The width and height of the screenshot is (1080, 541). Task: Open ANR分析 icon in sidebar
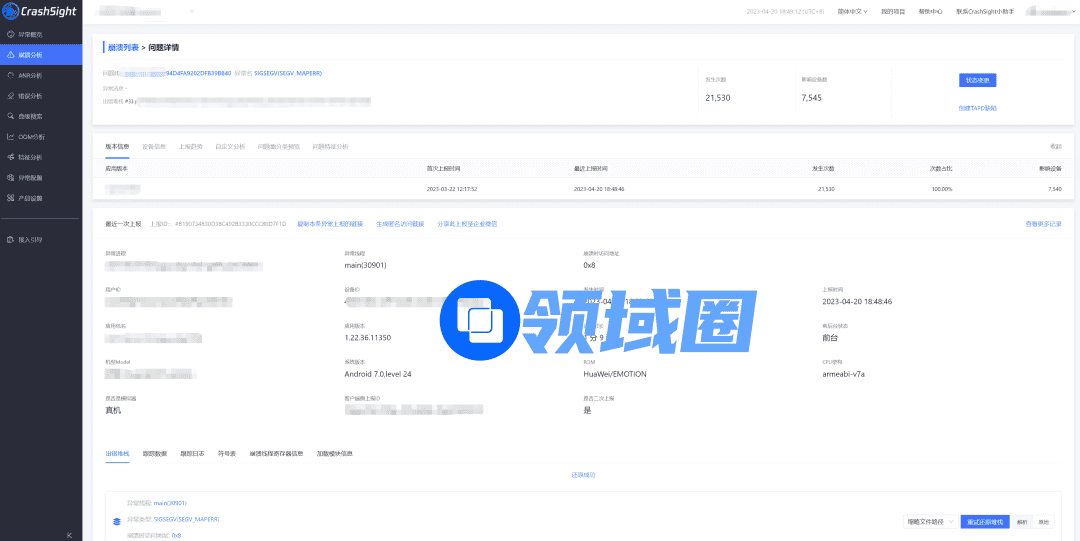tap(10, 75)
